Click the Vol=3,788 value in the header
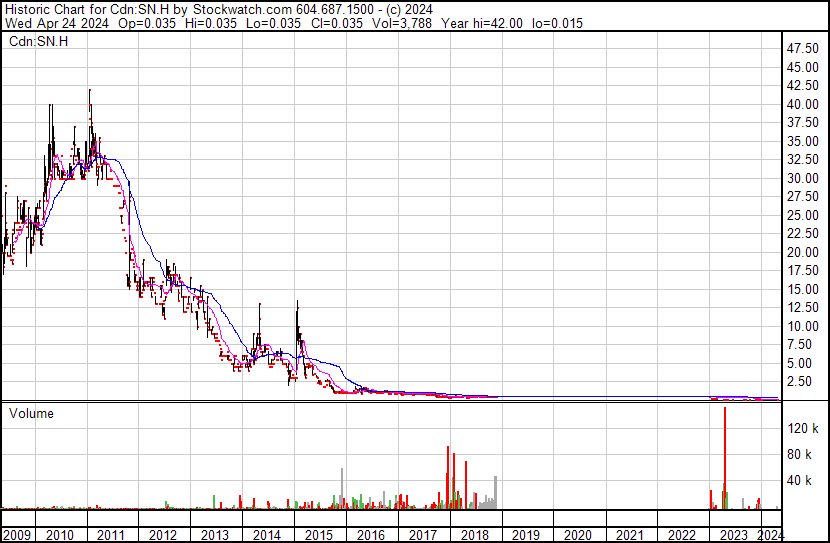This screenshot has width=830, height=543. click(x=402, y=23)
